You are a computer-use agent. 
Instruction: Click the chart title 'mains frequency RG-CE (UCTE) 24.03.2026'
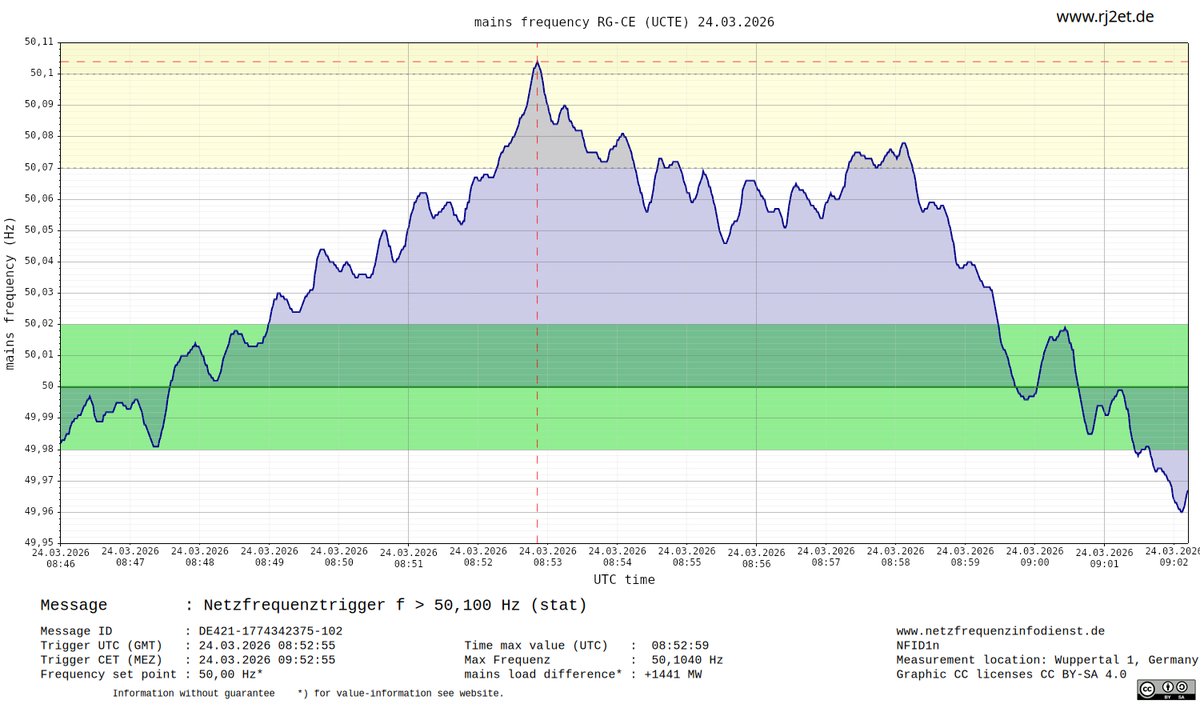pos(624,22)
